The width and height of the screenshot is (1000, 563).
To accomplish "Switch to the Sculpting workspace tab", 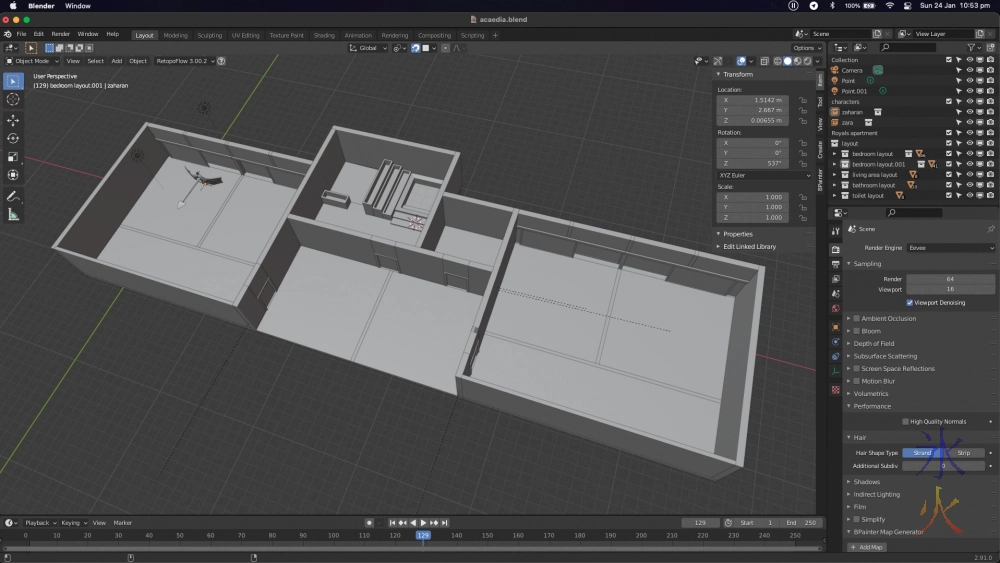I will (x=210, y=35).
